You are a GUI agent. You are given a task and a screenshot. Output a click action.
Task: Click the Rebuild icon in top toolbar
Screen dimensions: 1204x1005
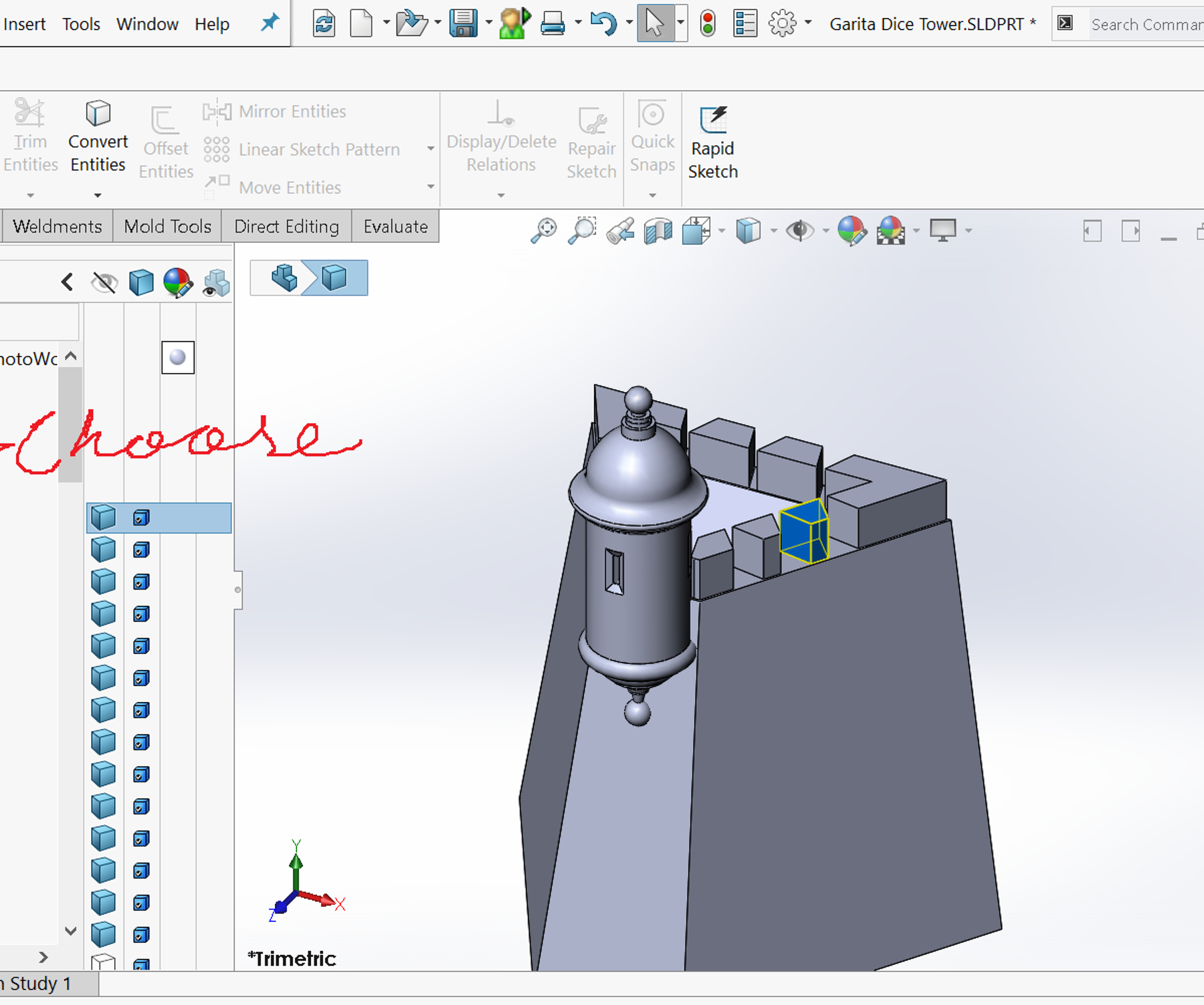click(324, 24)
